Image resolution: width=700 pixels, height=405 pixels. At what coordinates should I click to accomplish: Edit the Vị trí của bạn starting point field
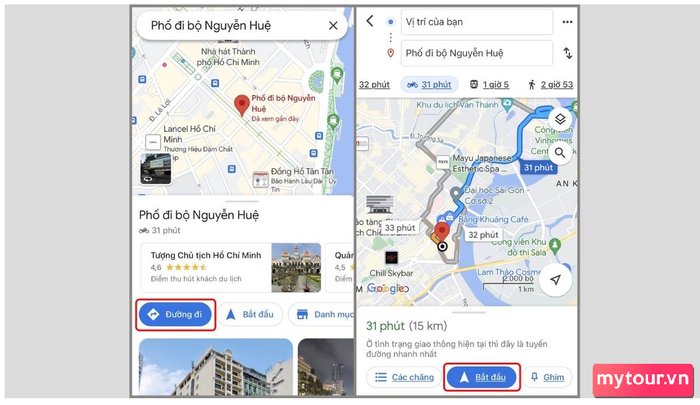(x=476, y=22)
